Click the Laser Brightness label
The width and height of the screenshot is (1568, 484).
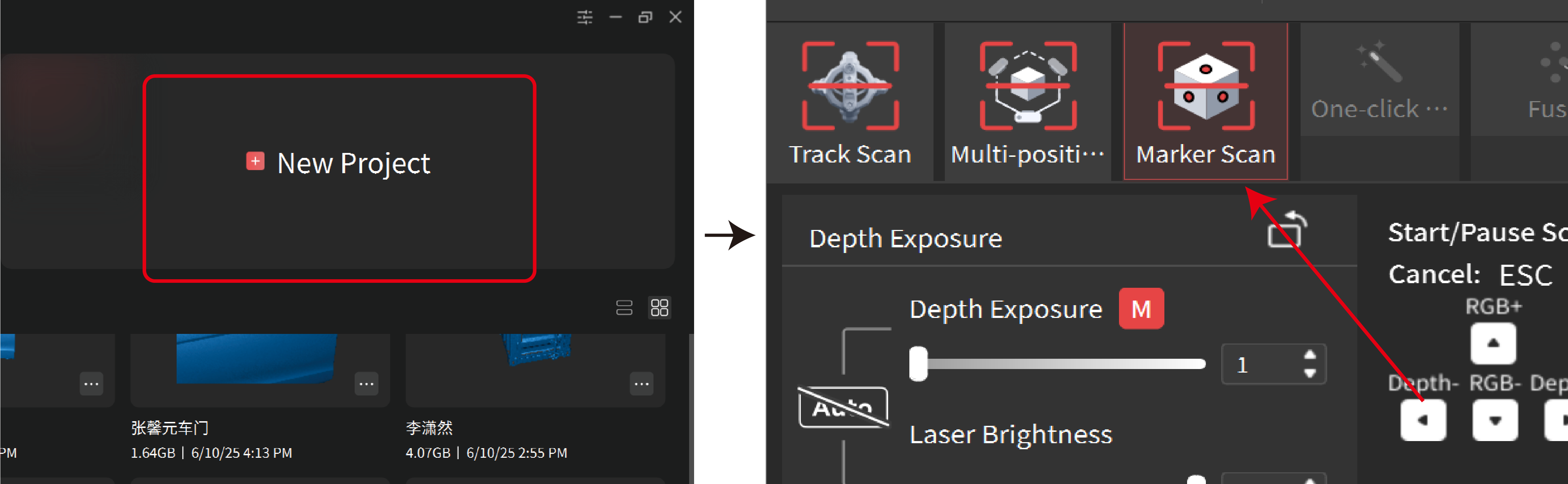coord(1010,435)
